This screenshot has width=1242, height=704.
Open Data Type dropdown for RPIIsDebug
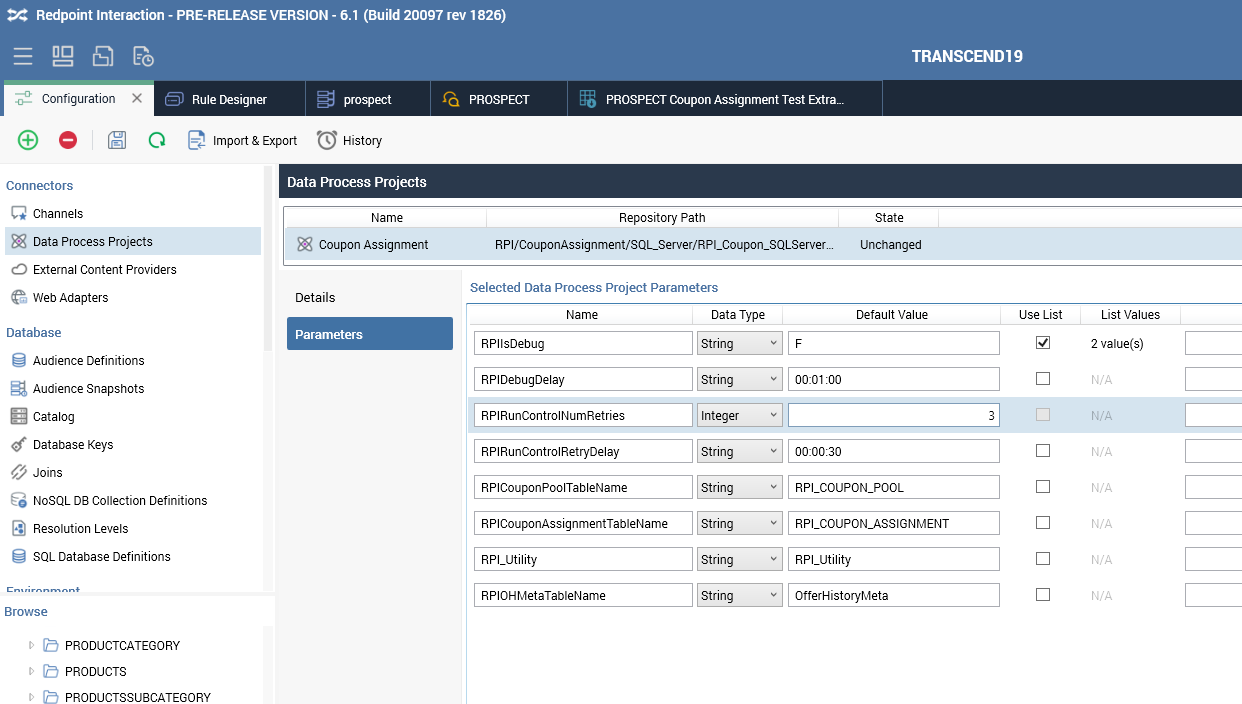click(x=739, y=343)
